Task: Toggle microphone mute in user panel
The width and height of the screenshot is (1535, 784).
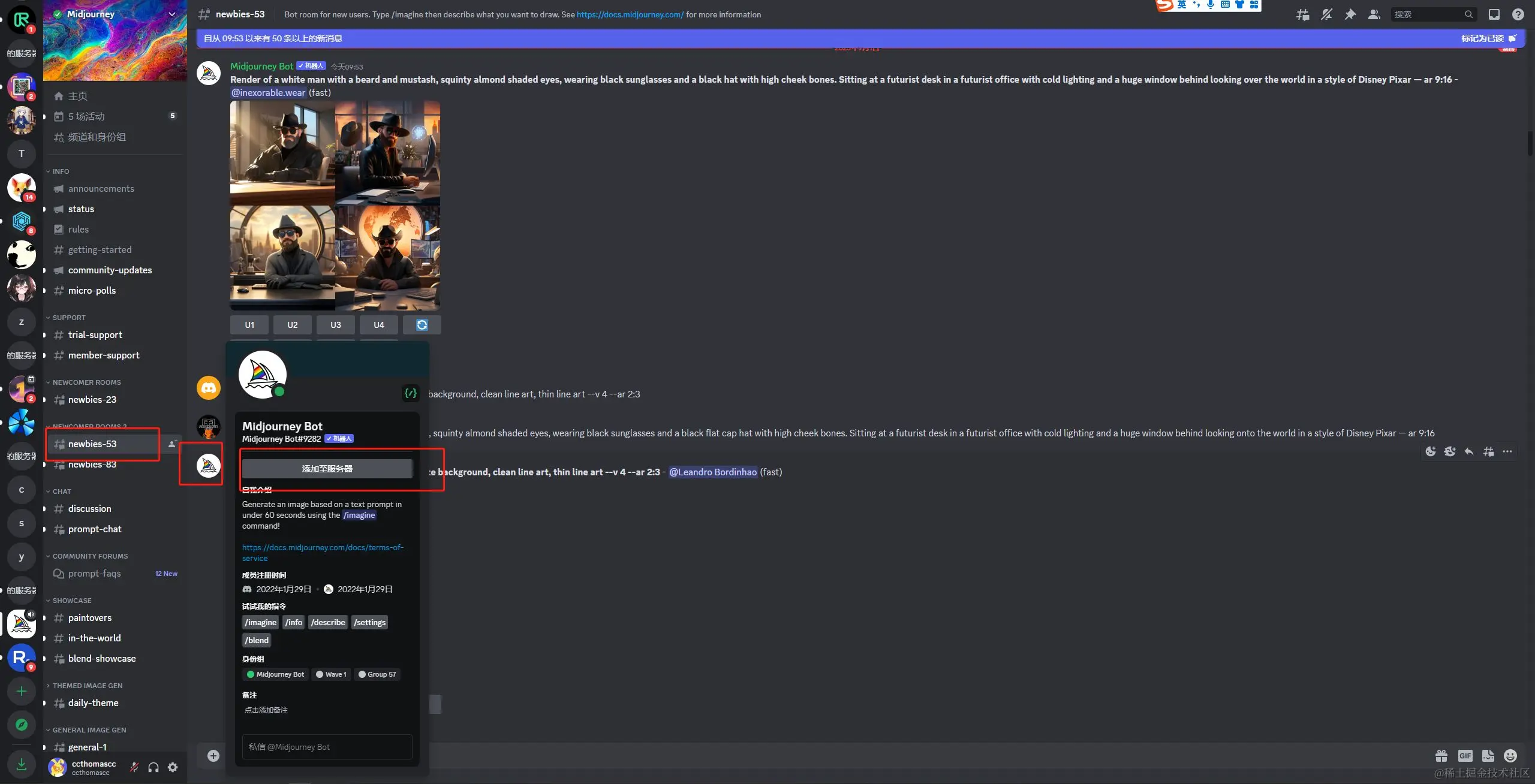Action: click(x=134, y=767)
